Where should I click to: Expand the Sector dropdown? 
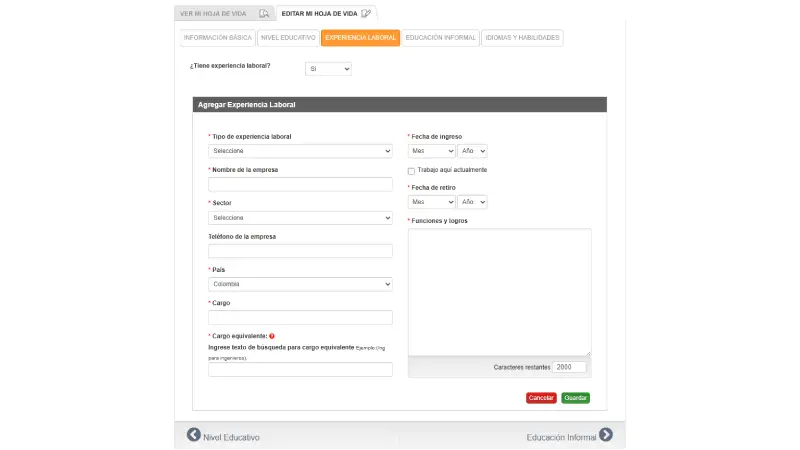tap(300, 218)
